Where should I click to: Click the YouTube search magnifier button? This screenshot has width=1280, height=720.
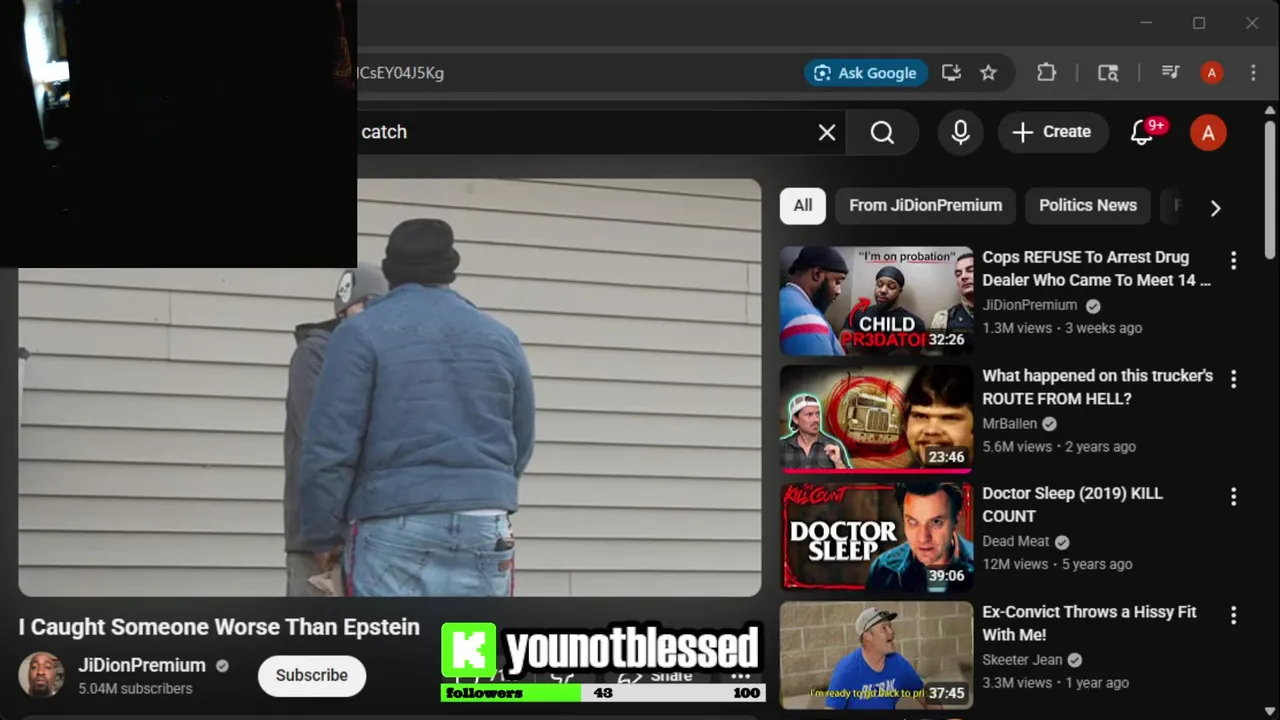pyautogui.click(x=882, y=132)
